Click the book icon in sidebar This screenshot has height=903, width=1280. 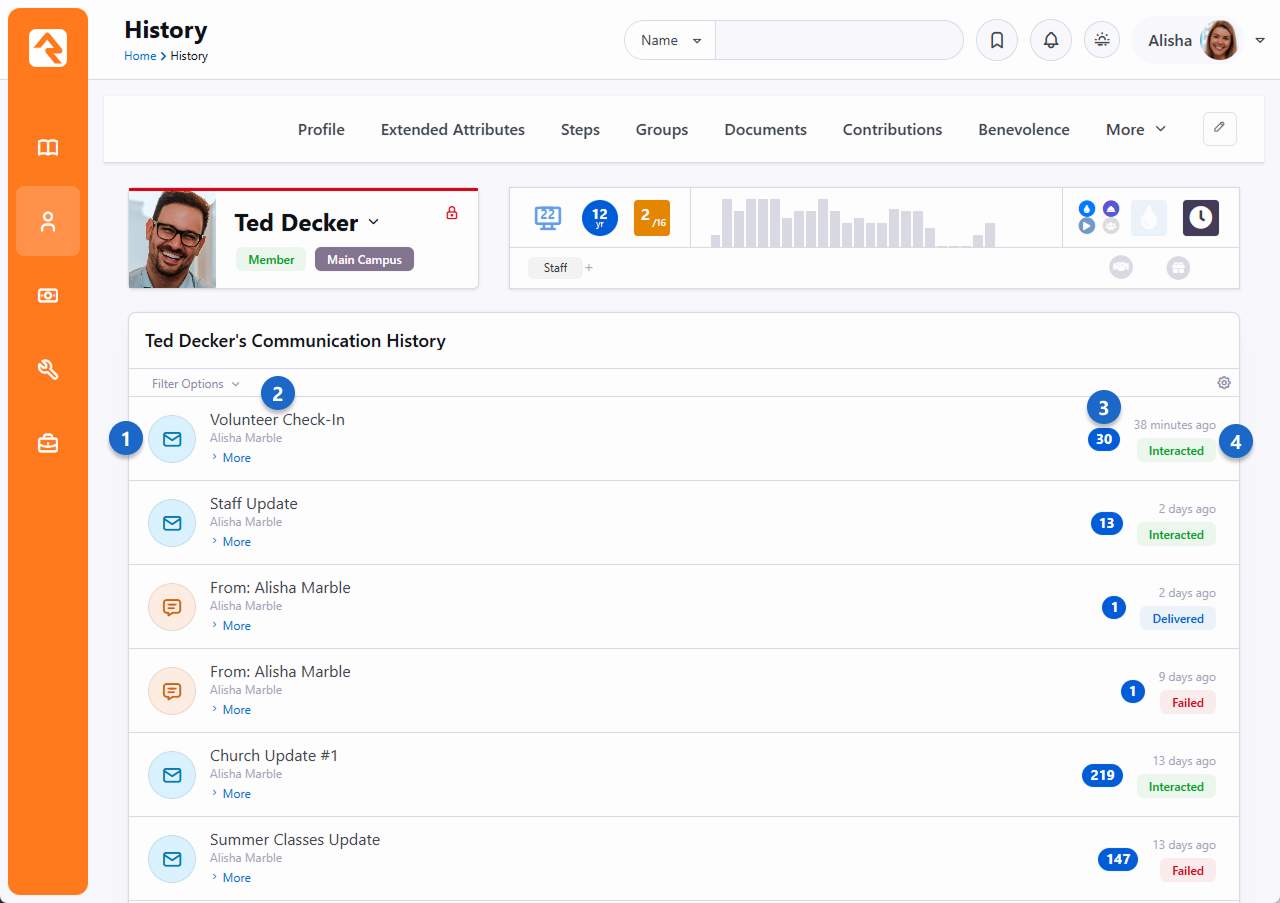click(48, 148)
